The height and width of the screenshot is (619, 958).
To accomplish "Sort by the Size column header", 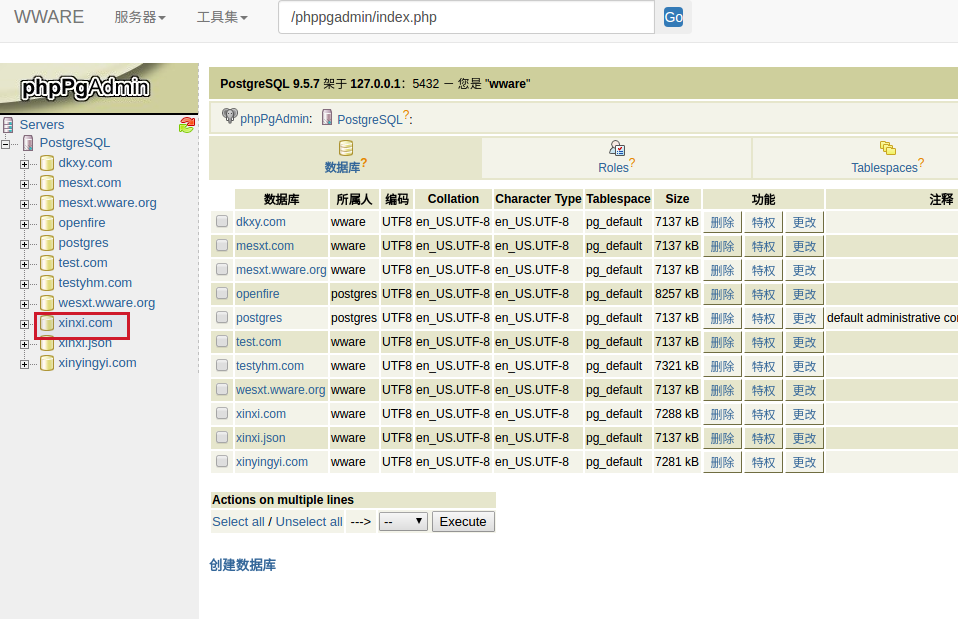I will click(677, 199).
